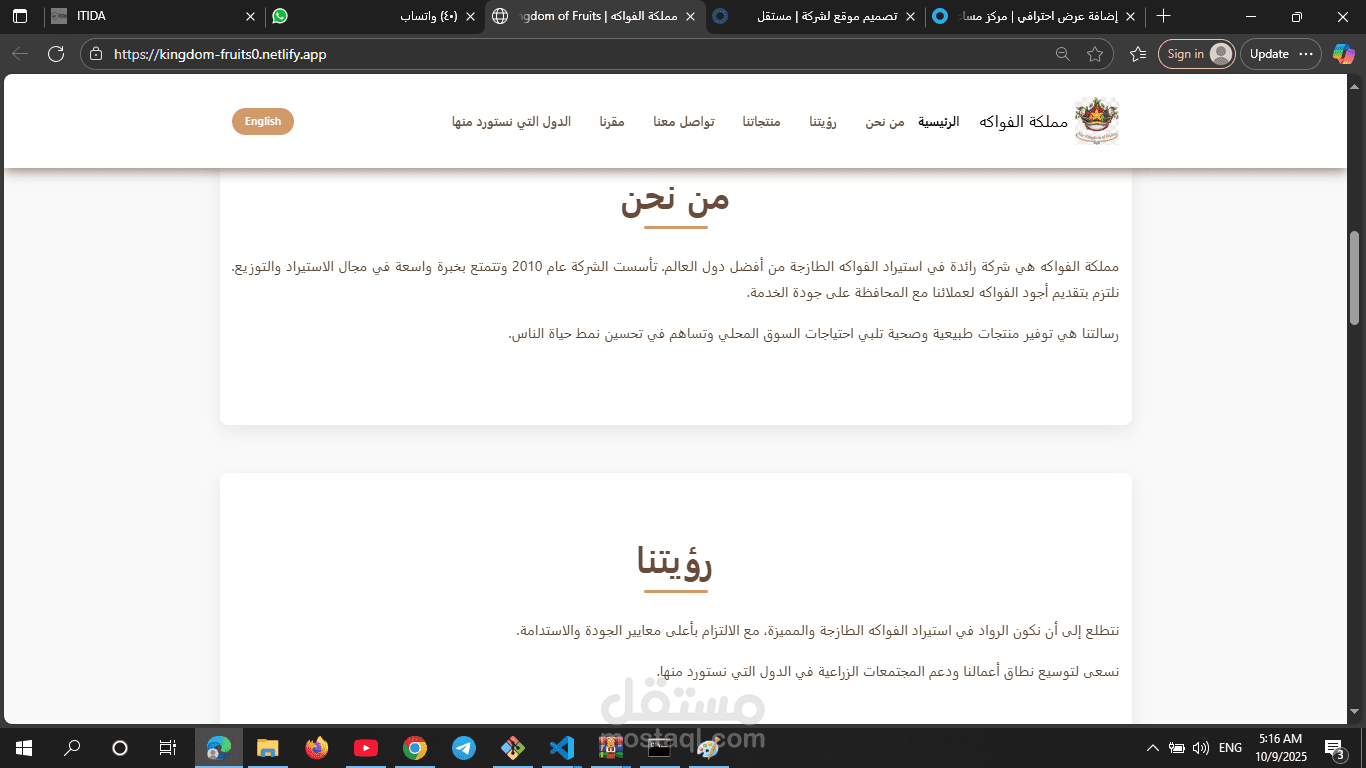The height and width of the screenshot is (768, 1366).
Task: Open a new browser tab
Action: point(1163,16)
